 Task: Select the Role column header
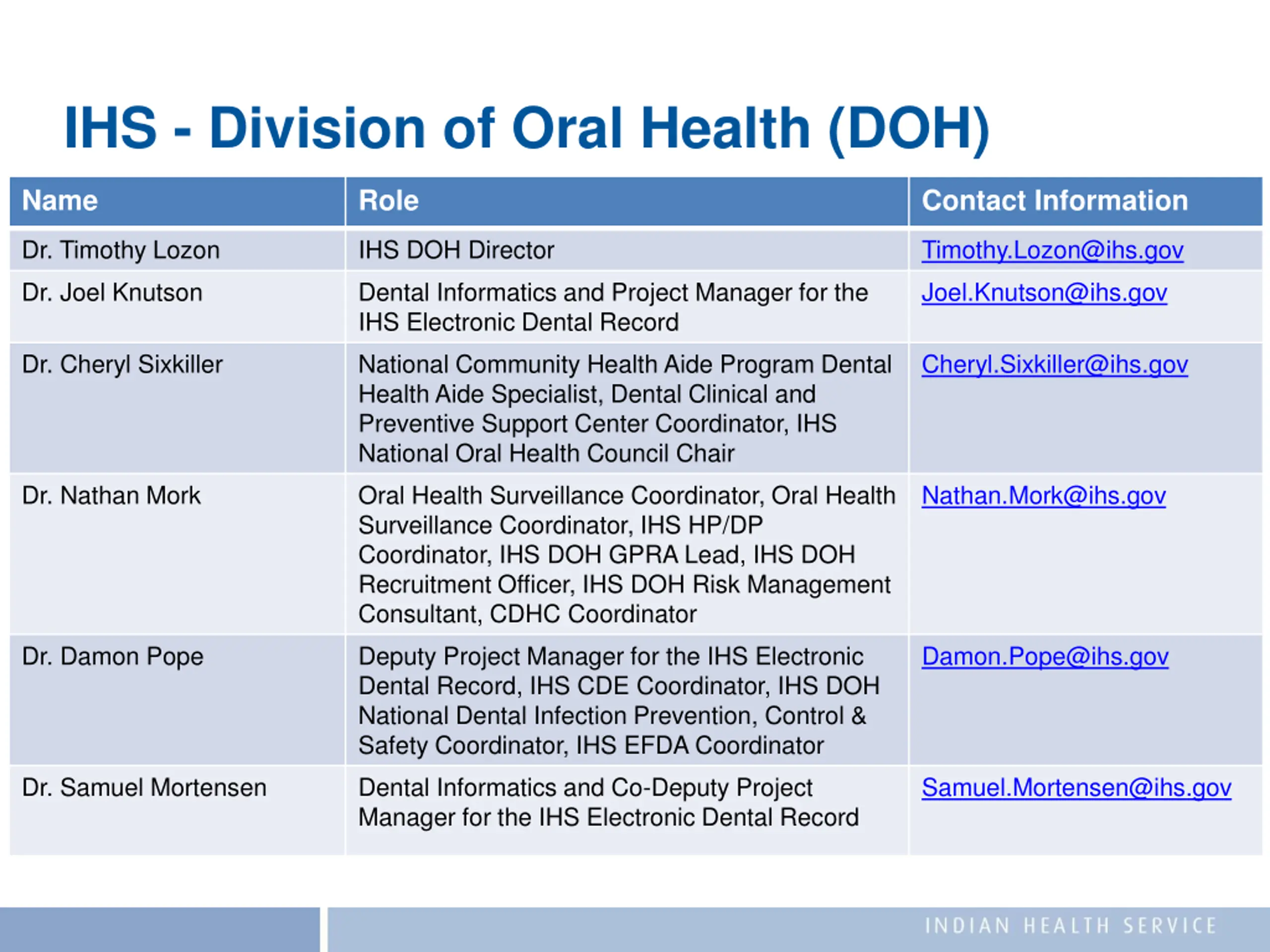tap(627, 201)
